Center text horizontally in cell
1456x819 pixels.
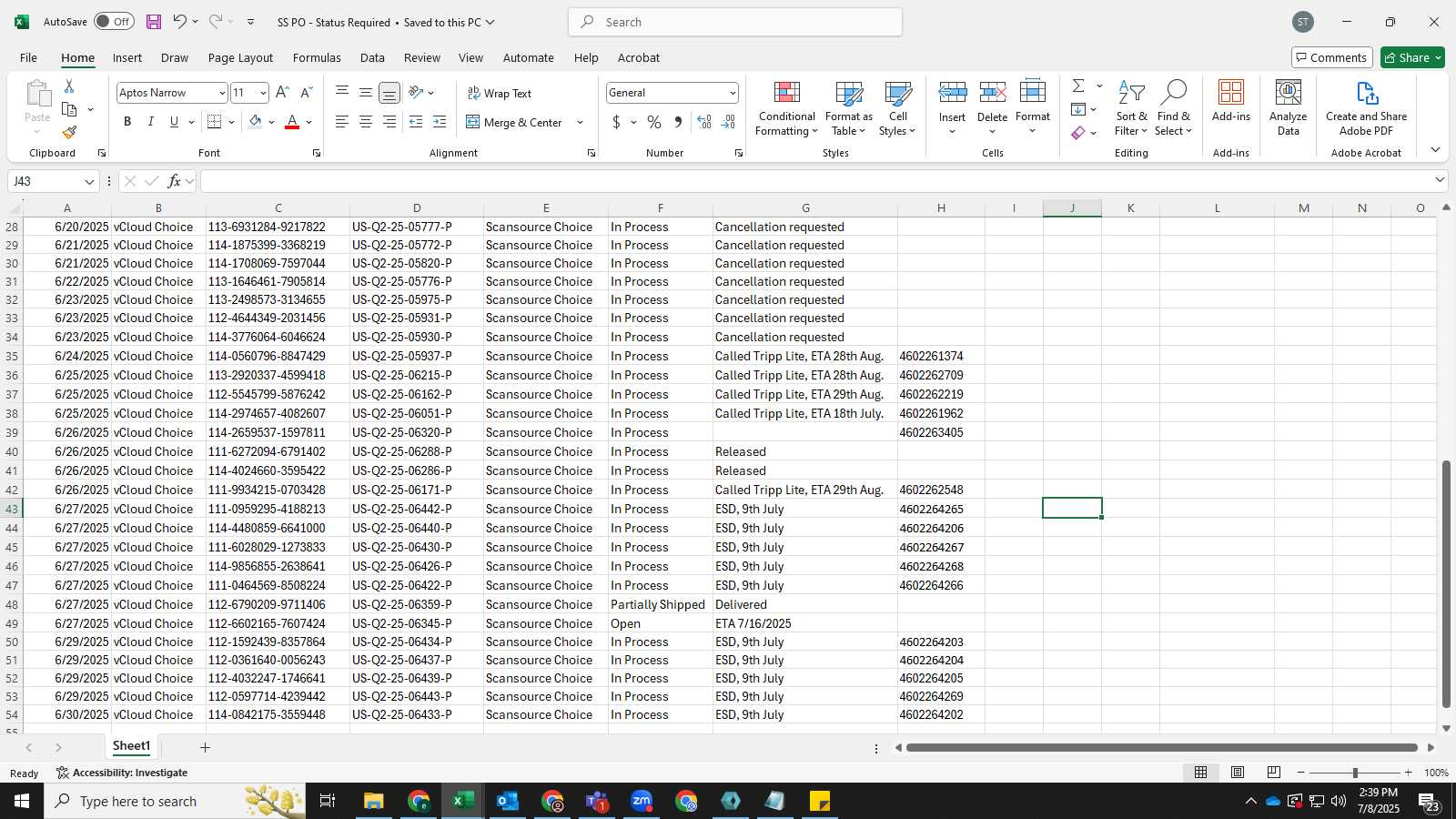point(366,122)
